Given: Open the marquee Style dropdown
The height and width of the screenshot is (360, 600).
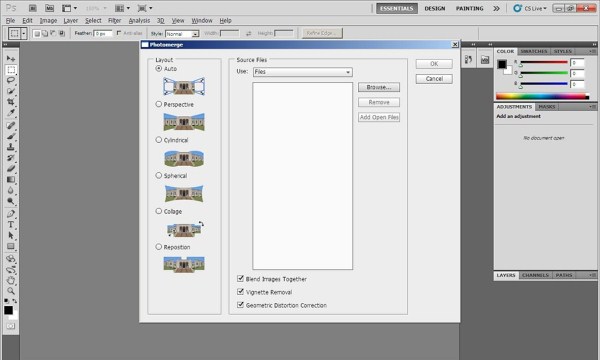Looking at the screenshot, I should 182,34.
